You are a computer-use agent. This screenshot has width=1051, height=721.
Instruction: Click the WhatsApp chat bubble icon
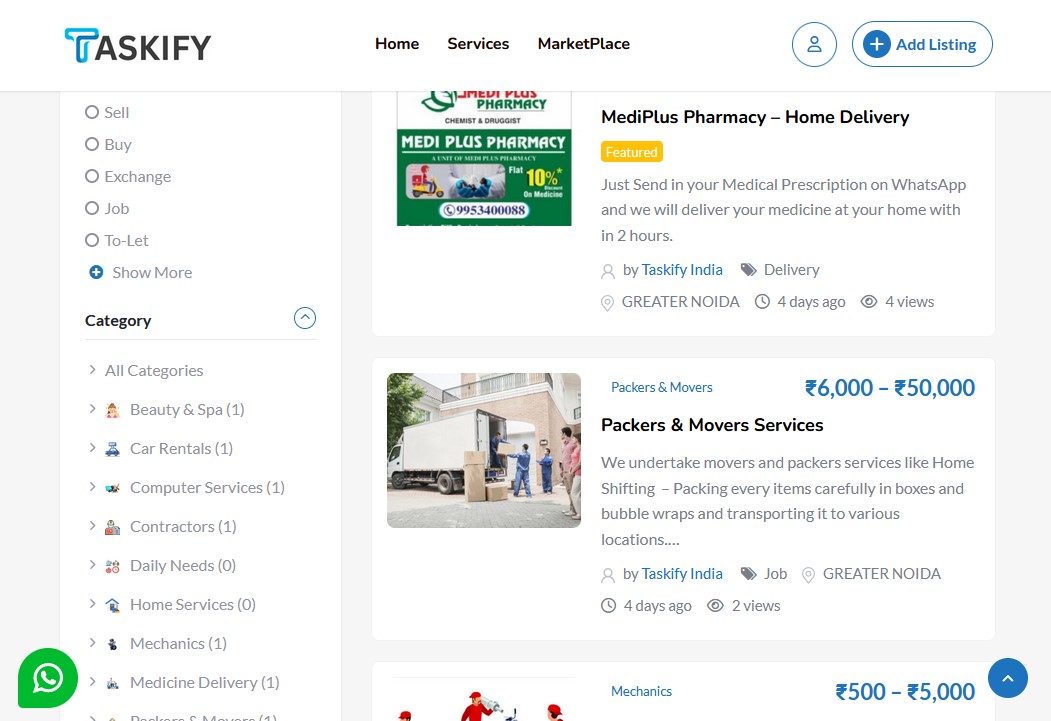pos(48,677)
